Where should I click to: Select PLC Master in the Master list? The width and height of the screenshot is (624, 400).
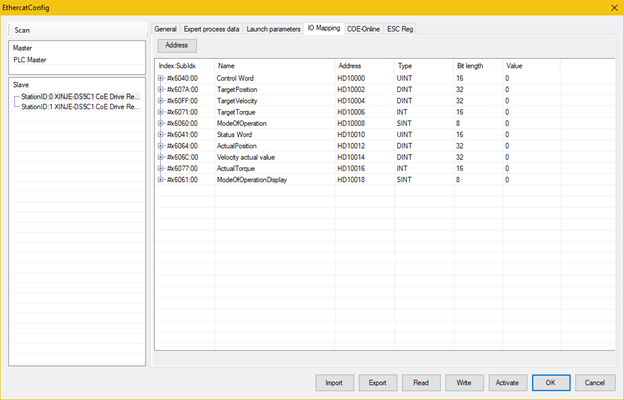pyautogui.click(x=30, y=60)
